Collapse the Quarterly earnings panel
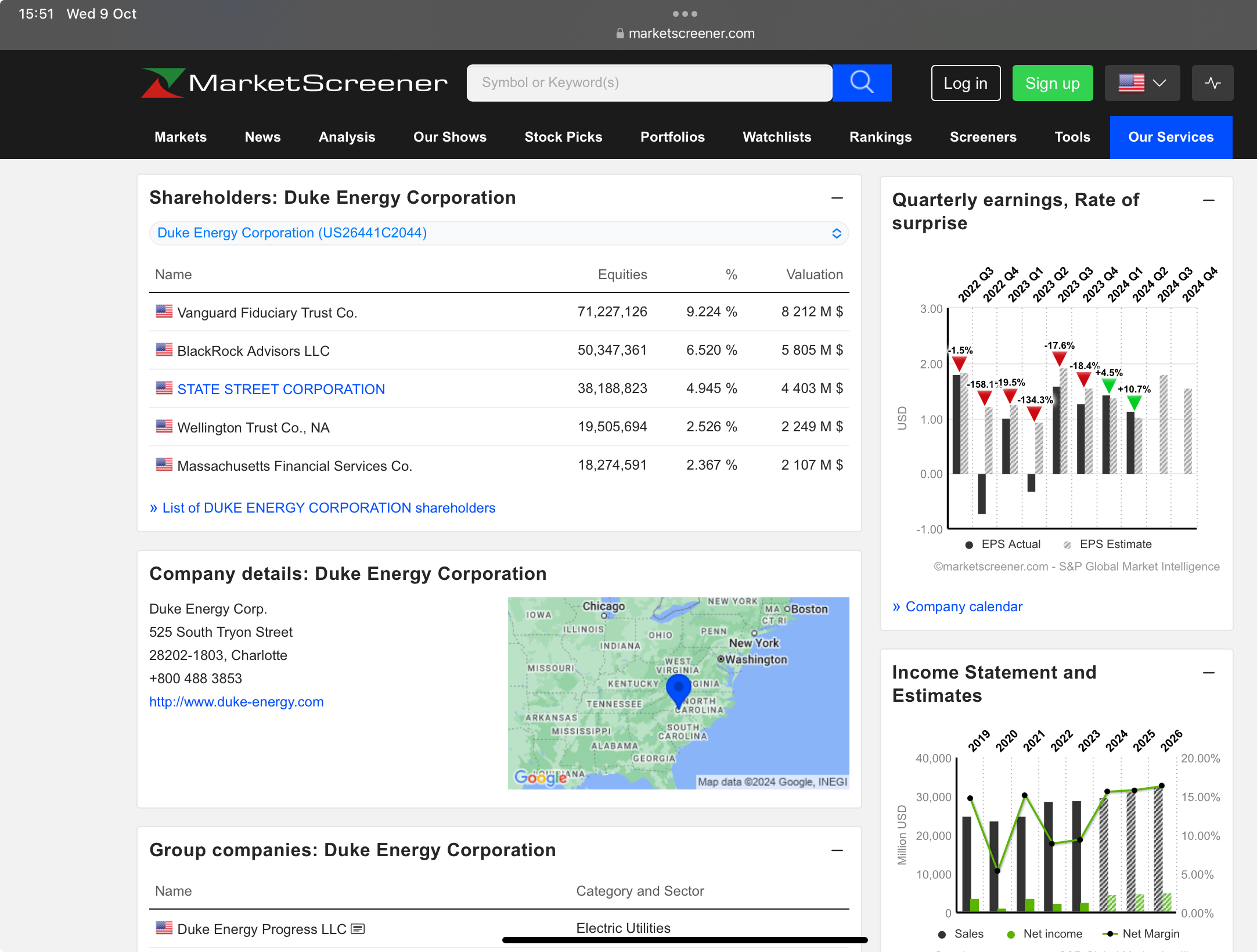Screen dimensions: 1257x952 [1209, 200]
